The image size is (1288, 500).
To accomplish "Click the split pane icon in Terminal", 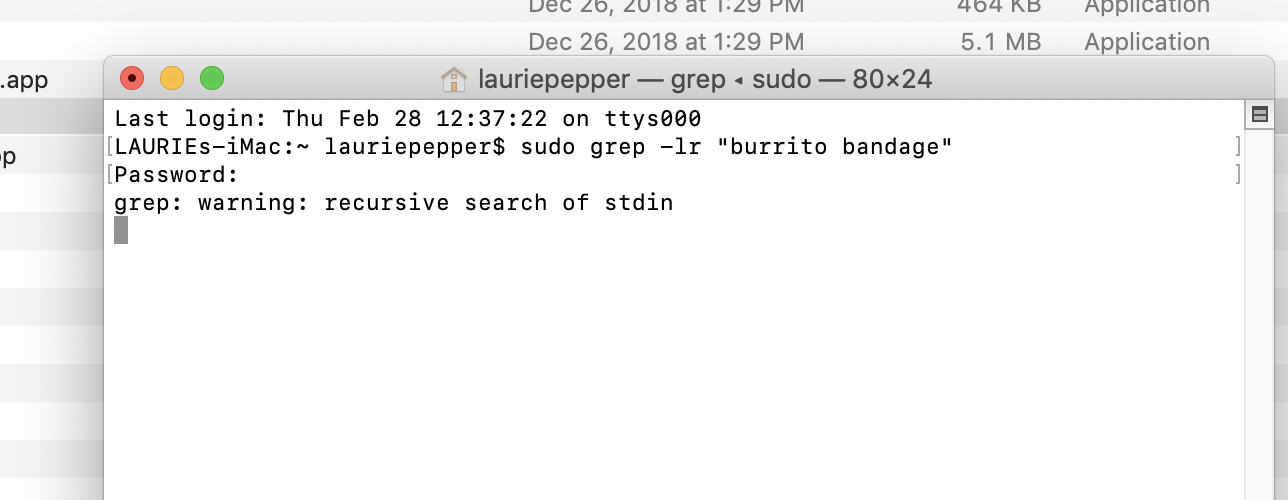I will pyautogui.click(x=1260, y=114).
